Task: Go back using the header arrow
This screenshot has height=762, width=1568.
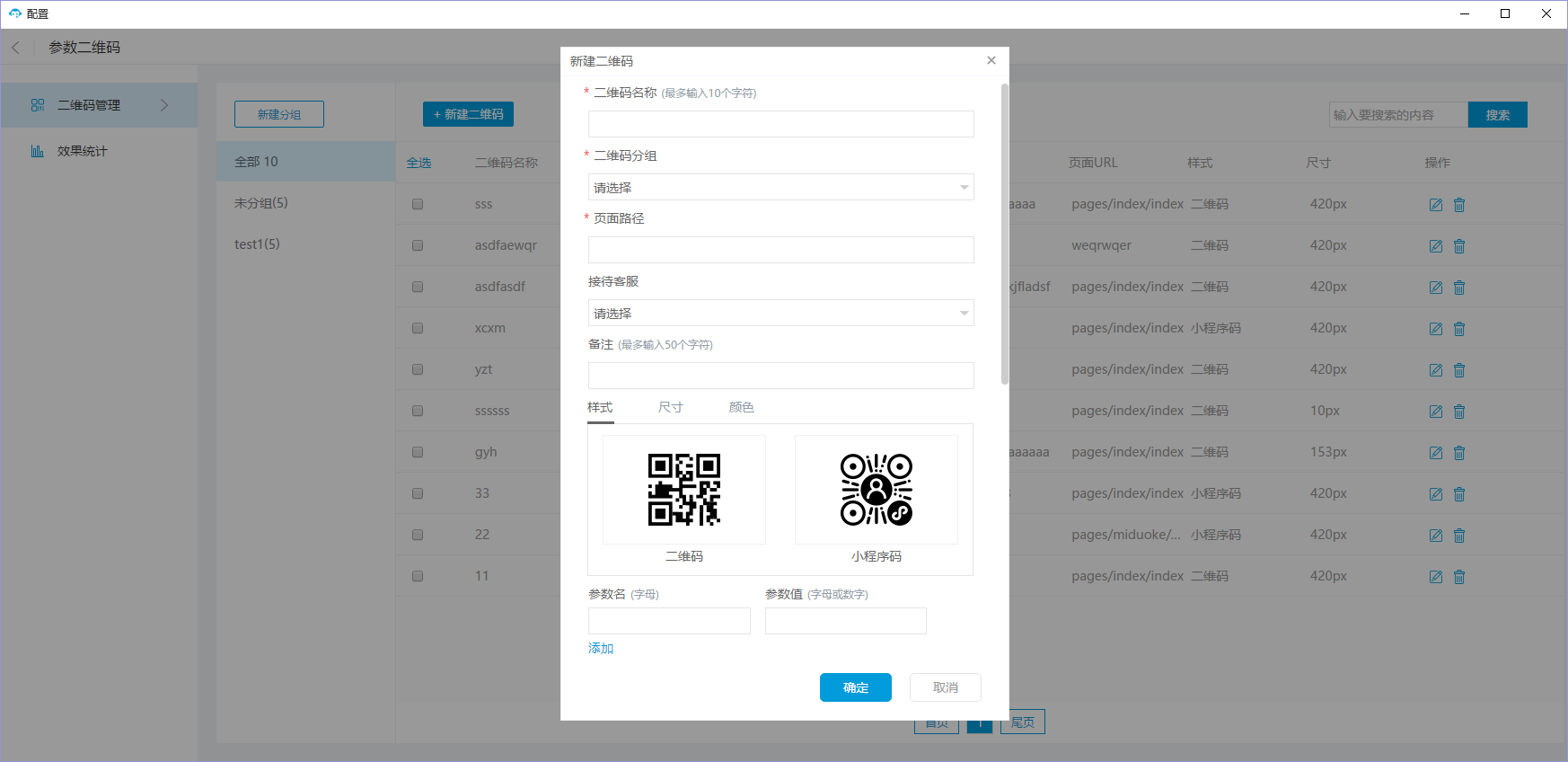Action: click(x=15, y=48)
